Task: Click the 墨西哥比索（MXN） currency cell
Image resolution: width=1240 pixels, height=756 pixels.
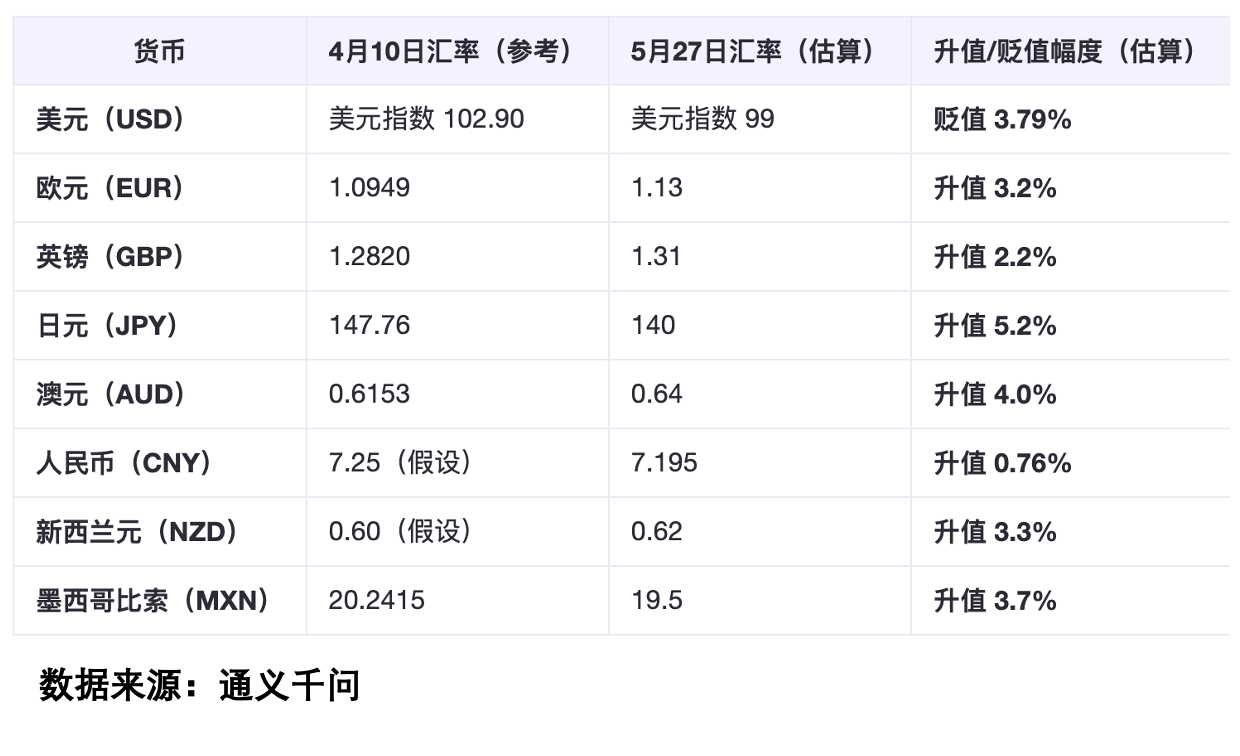Action: (x=154, y=600)
